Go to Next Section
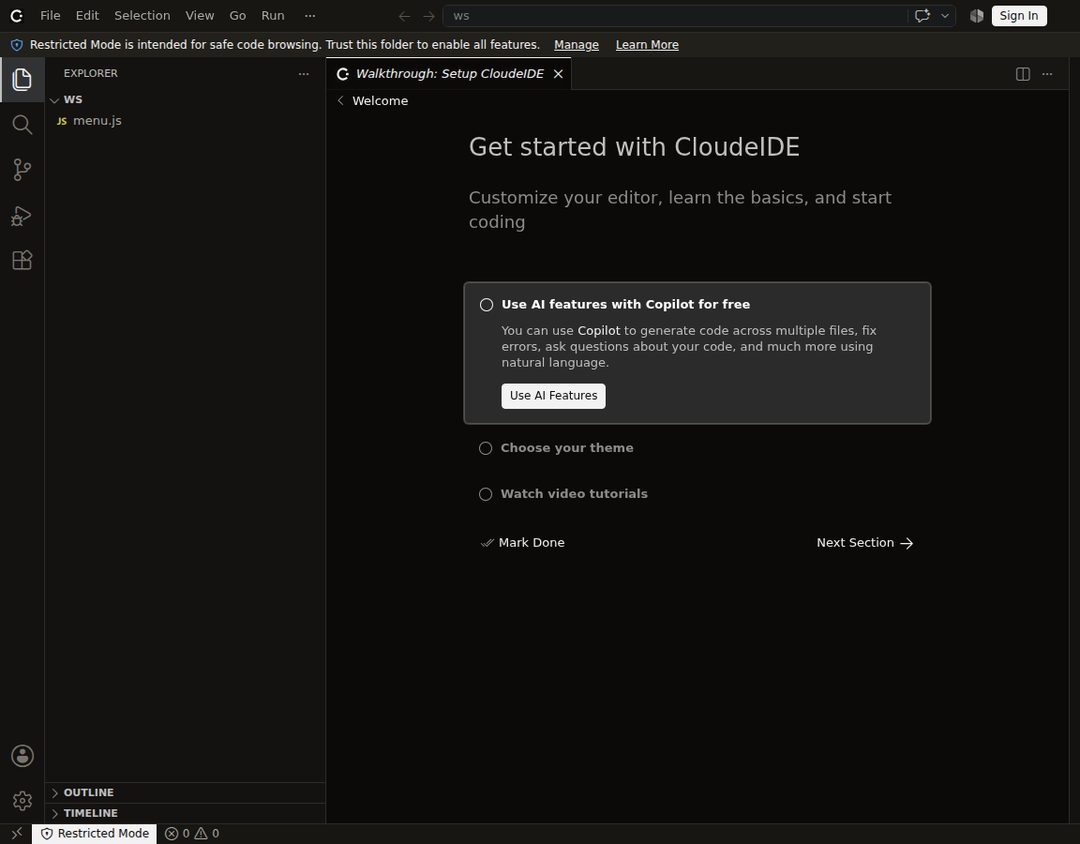Viewport: 1080px width, 844px height. 865,543
